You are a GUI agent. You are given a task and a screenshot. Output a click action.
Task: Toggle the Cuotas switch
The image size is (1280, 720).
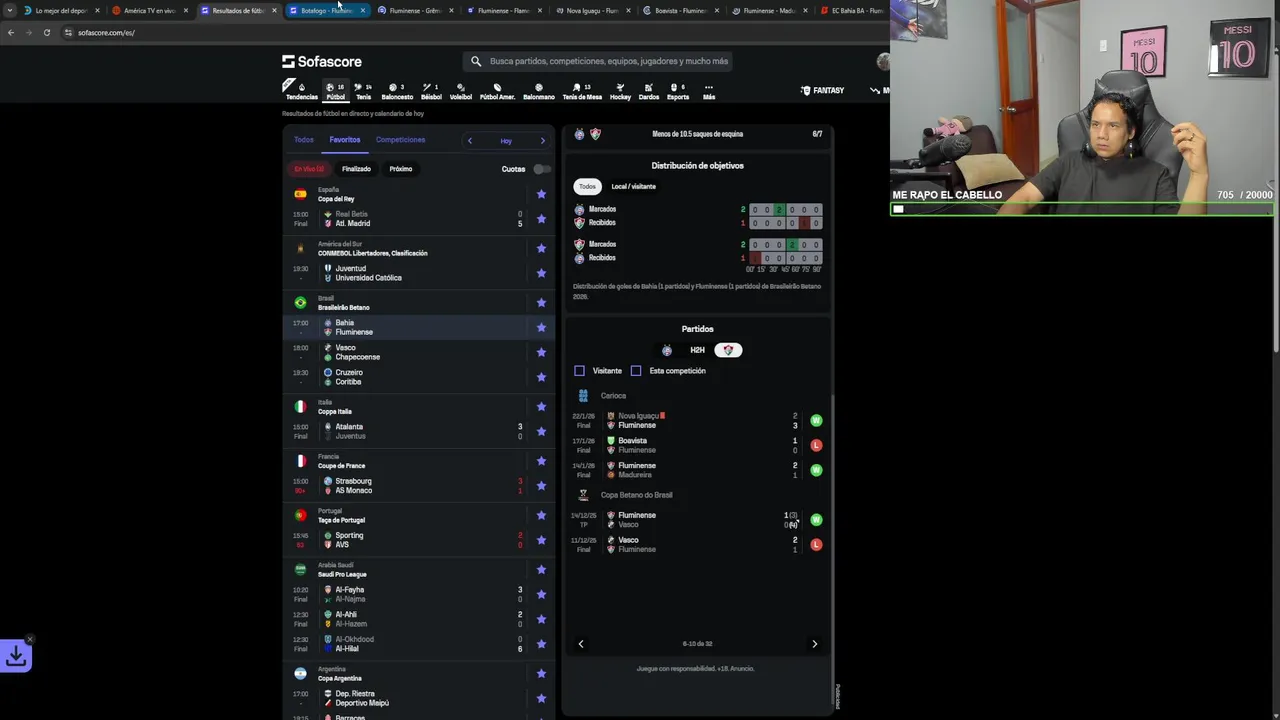[x=541, y=169]
